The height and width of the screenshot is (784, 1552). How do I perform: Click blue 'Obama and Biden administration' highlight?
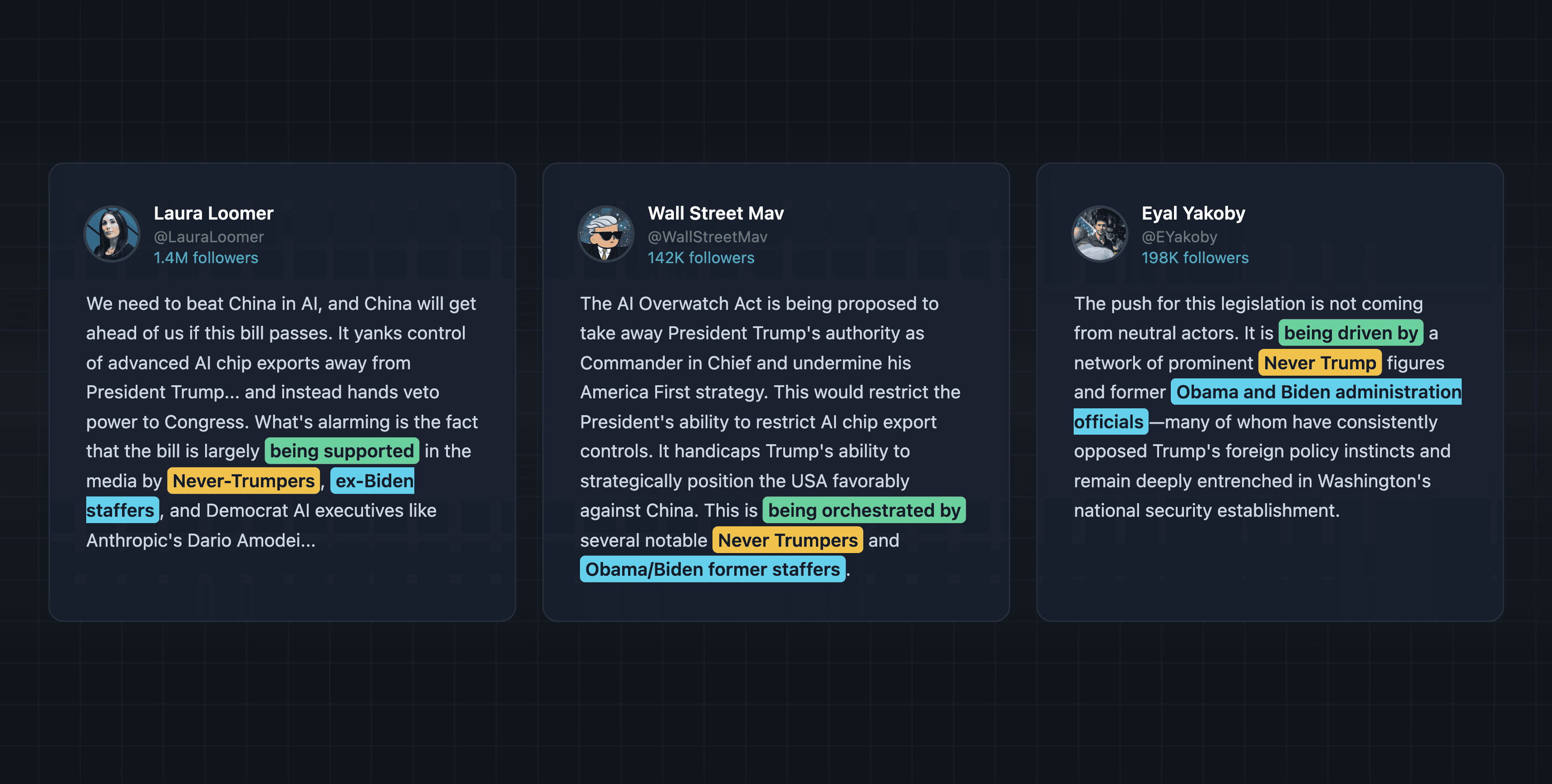pyautogui.click(x=1316, y=392)
